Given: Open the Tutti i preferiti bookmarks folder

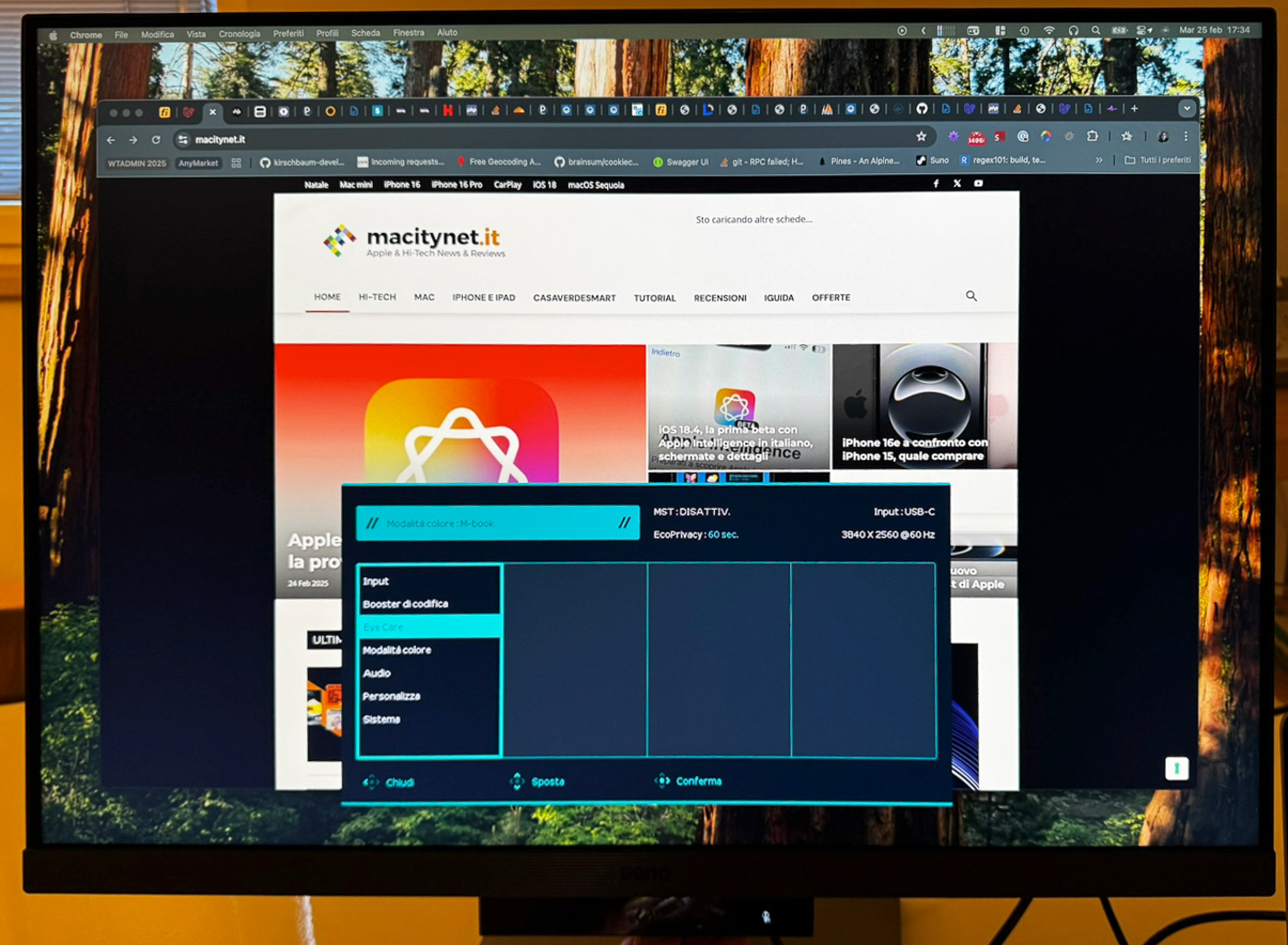Looking at the screenshot, I should click(x=1157, y=160).
